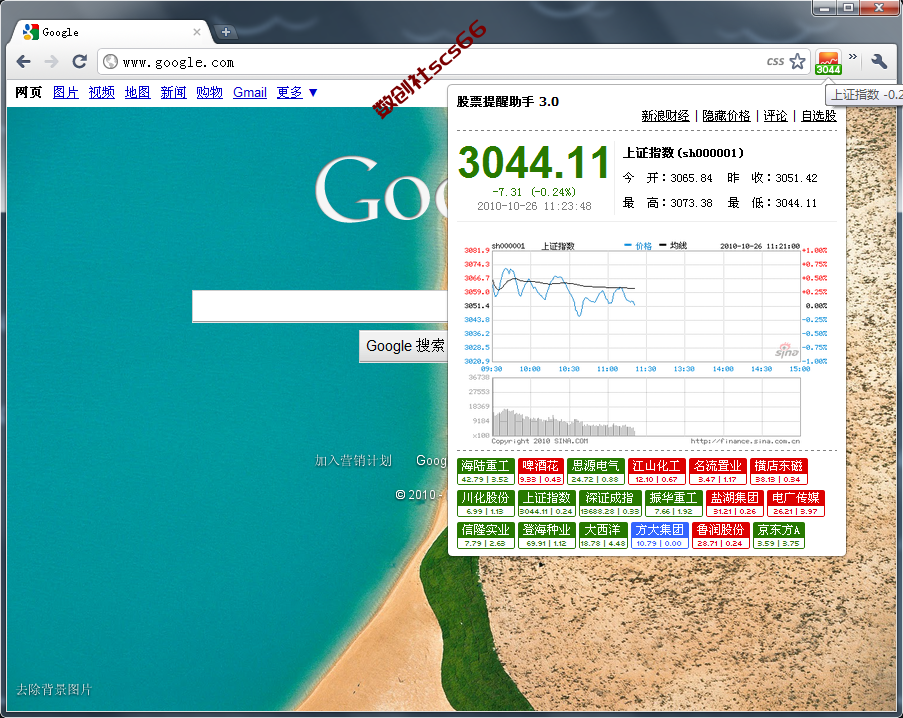Close the Google tab
Viewport: 903px width, 718px height.
tap(197, 32)
